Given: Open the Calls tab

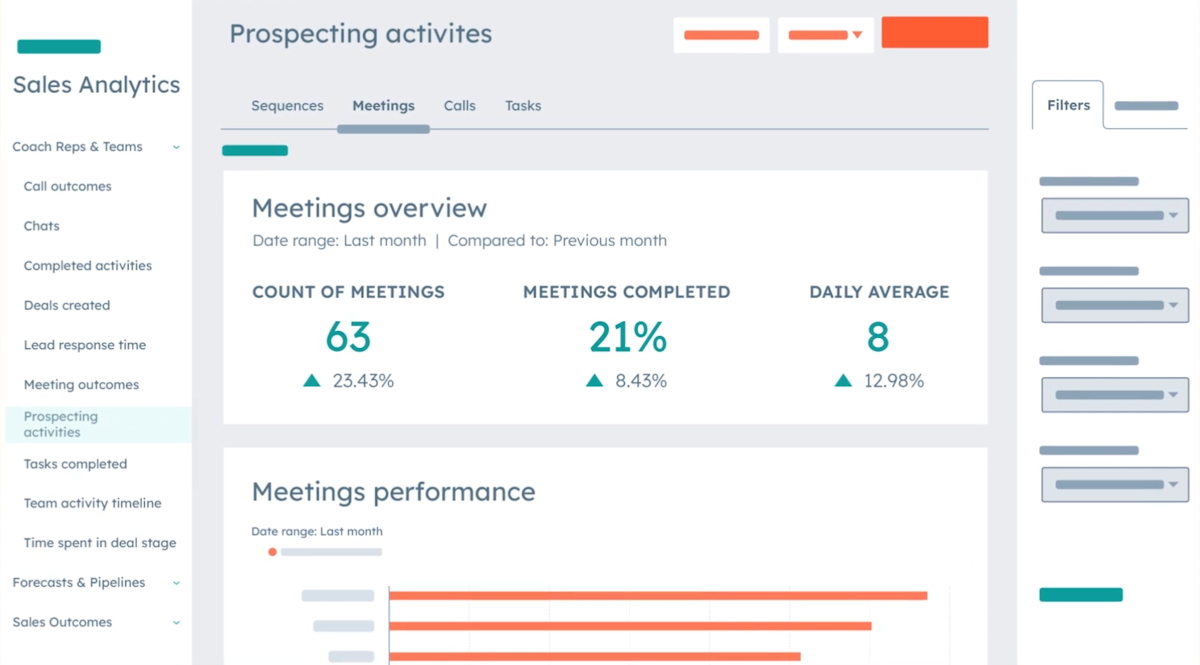Looking at the screenshot, I should 459,105.
